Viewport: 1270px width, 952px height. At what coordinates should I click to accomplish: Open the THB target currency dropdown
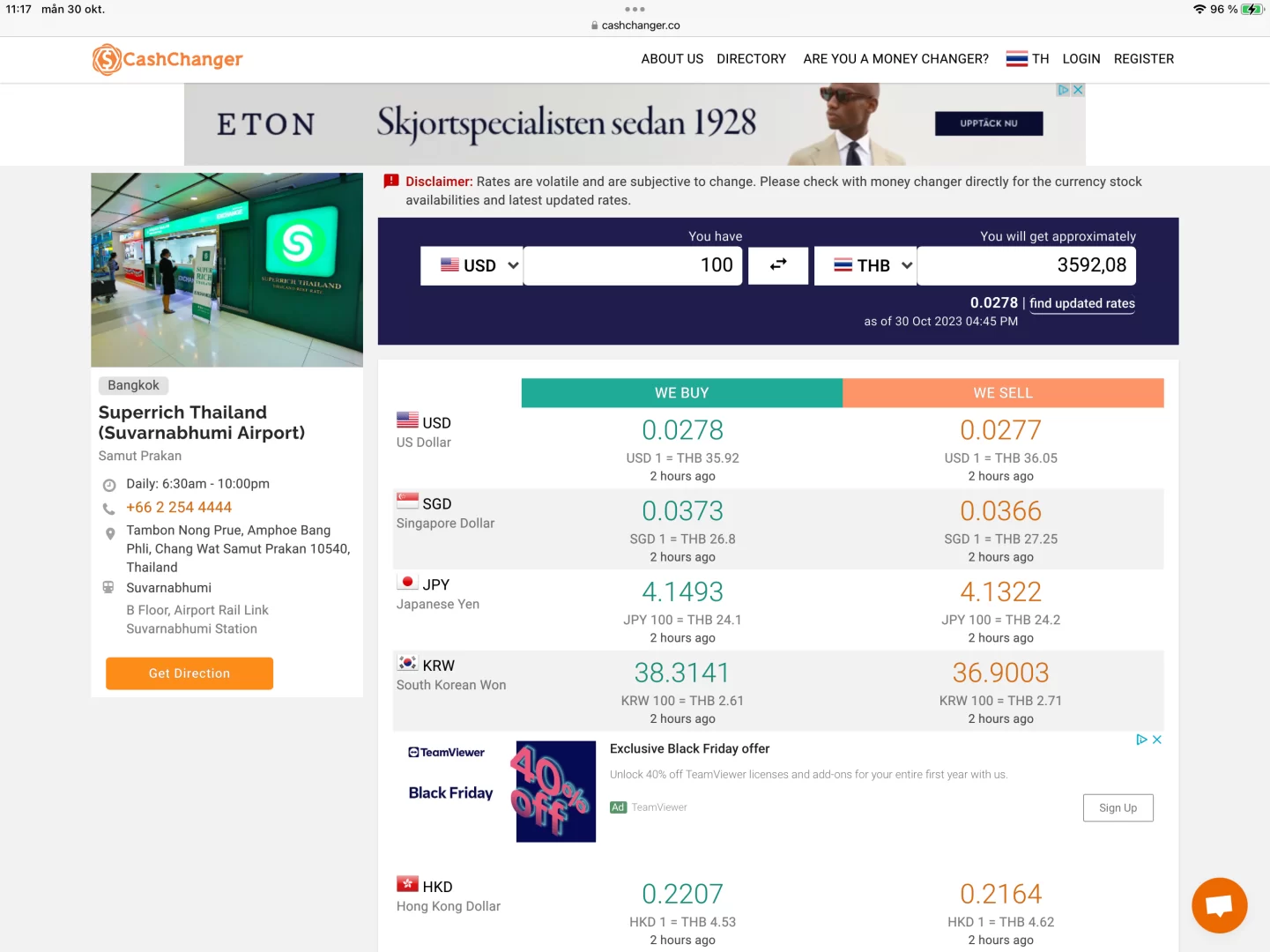[x=865, y=265]
